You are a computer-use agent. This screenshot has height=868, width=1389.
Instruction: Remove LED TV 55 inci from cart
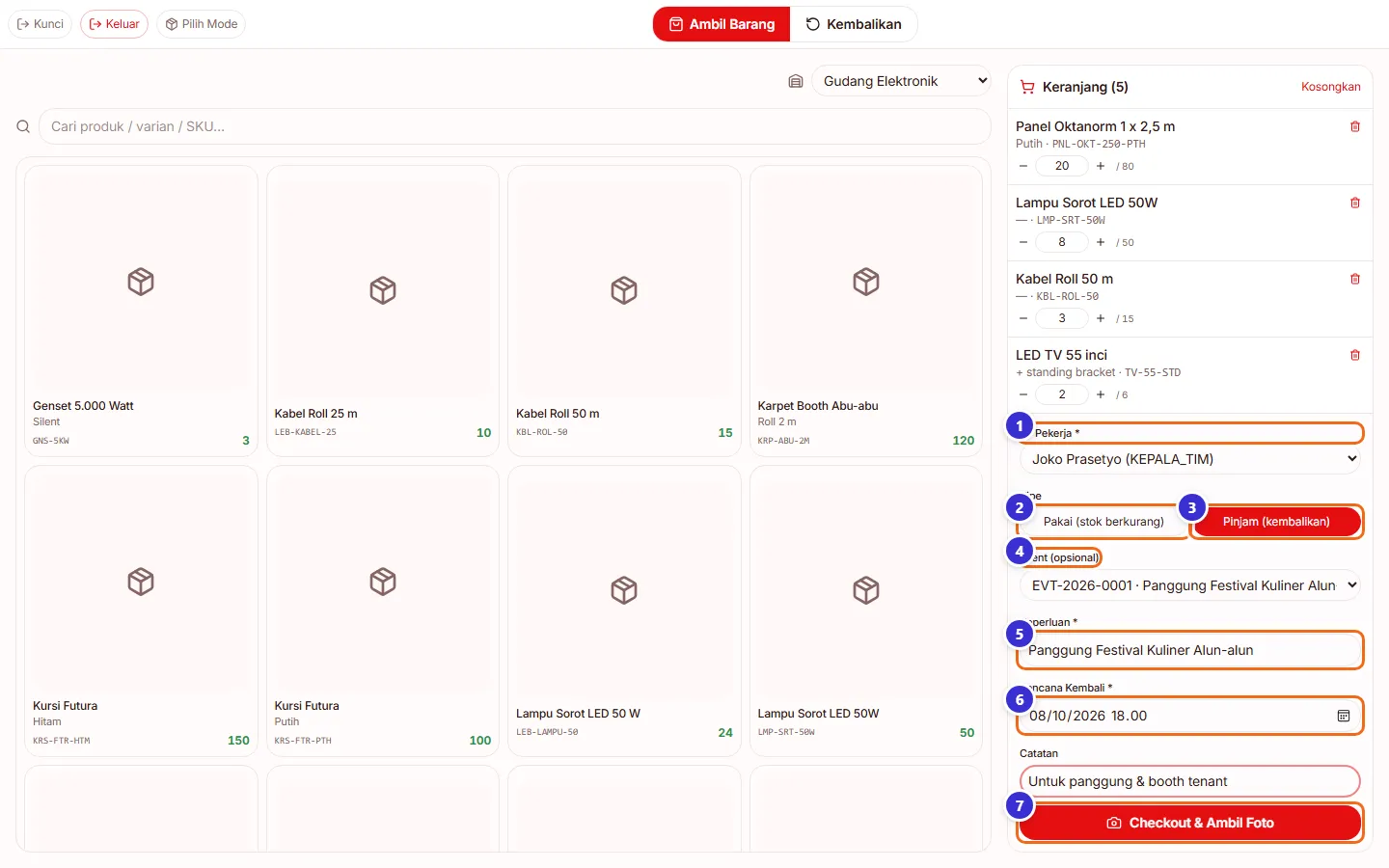coord(1355,355)
